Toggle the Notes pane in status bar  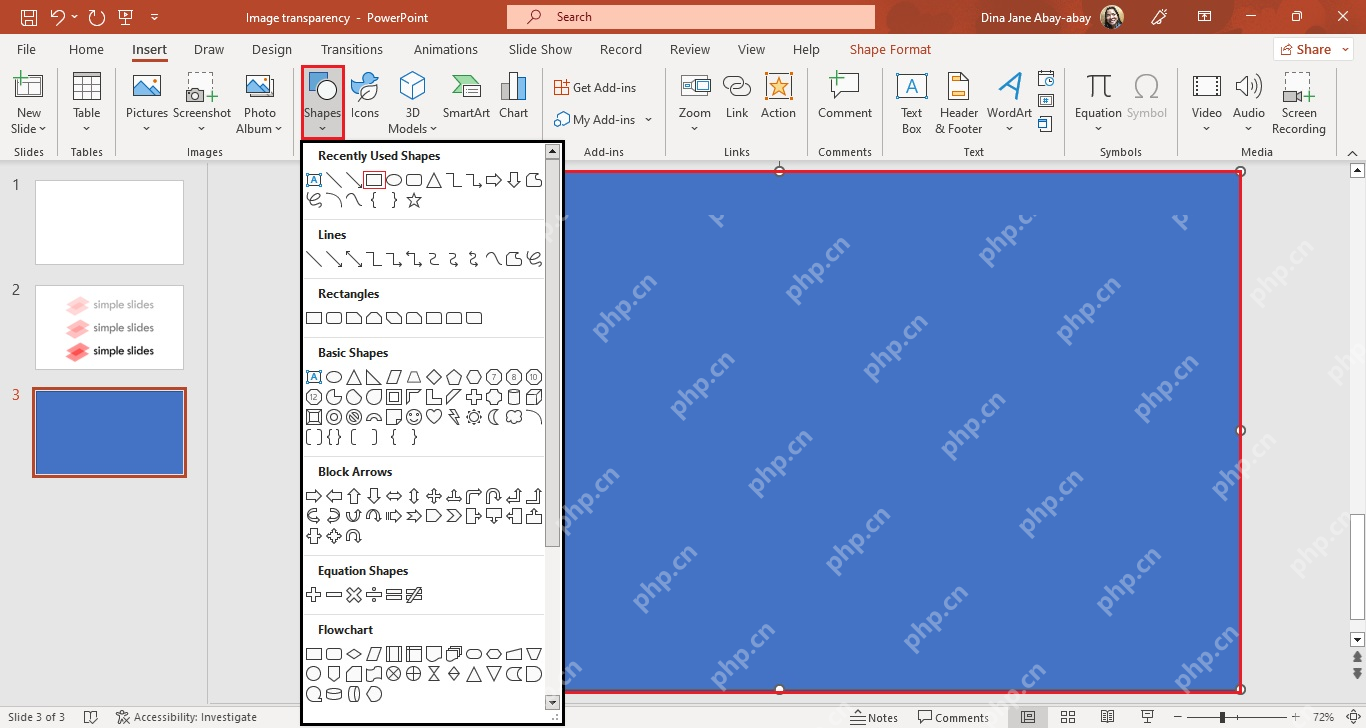874,717
